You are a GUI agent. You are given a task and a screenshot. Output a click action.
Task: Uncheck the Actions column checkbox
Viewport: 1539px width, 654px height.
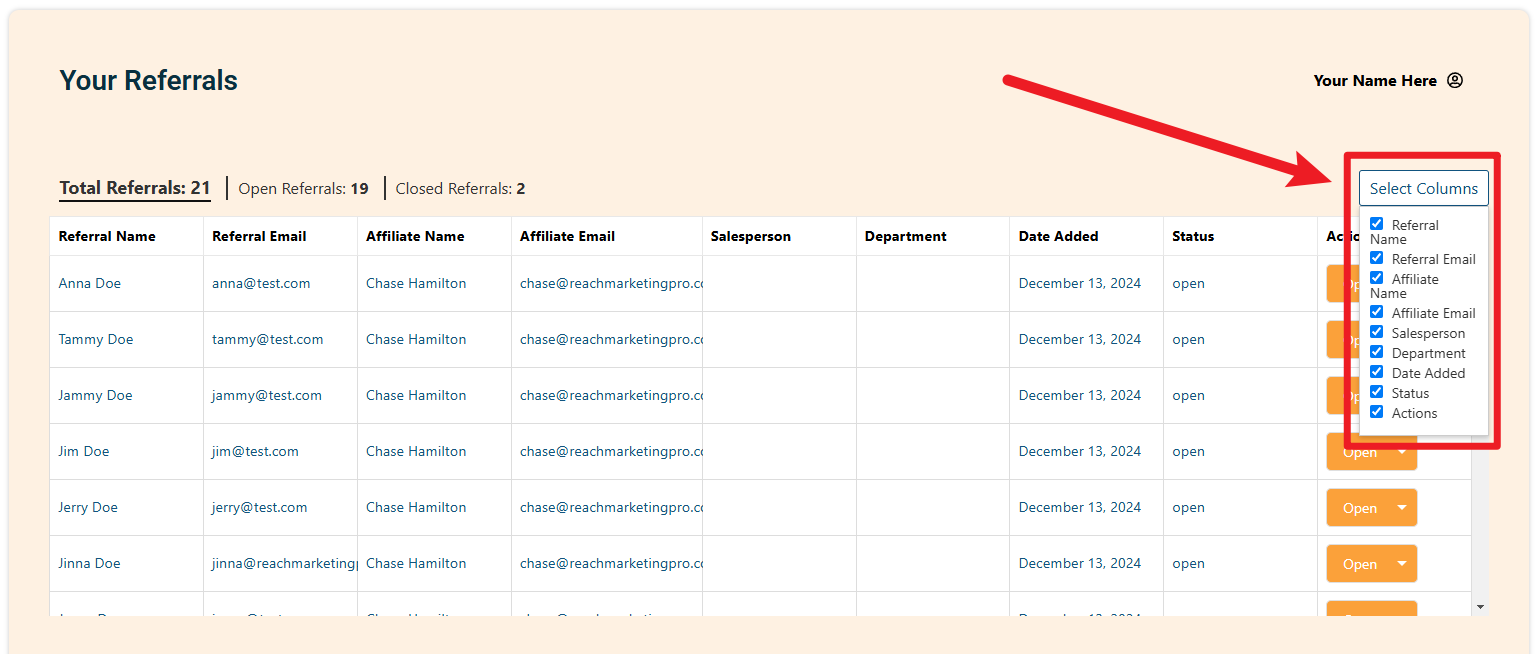pos(1377,412)
